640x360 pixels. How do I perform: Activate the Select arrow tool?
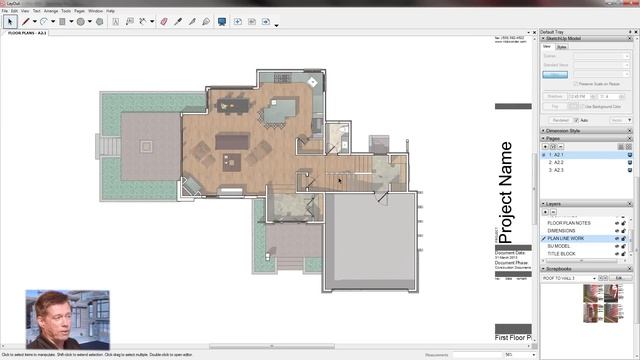click(x=10, y=22)
